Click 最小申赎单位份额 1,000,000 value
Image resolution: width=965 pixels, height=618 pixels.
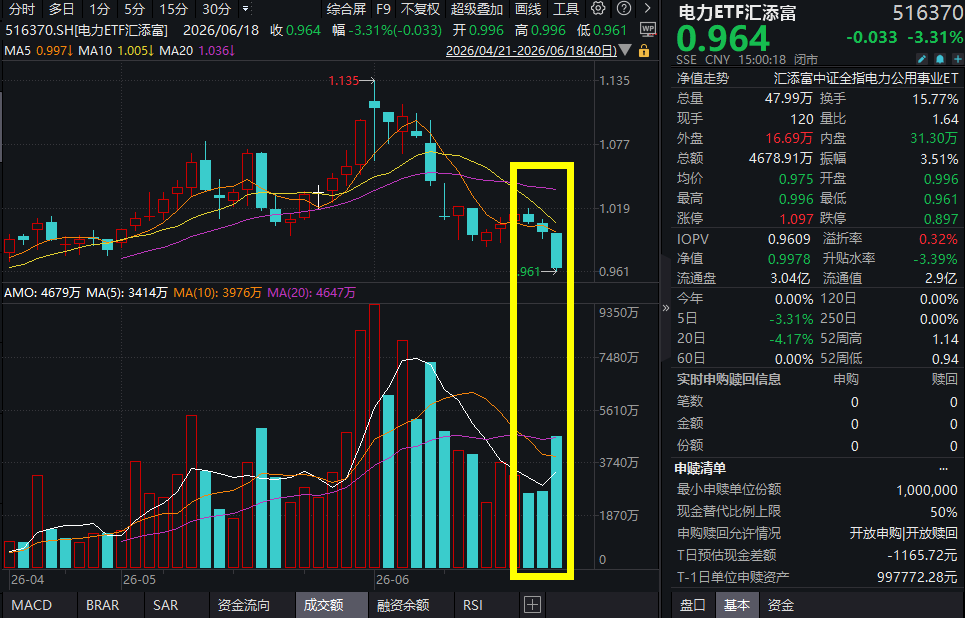(927, 490)
